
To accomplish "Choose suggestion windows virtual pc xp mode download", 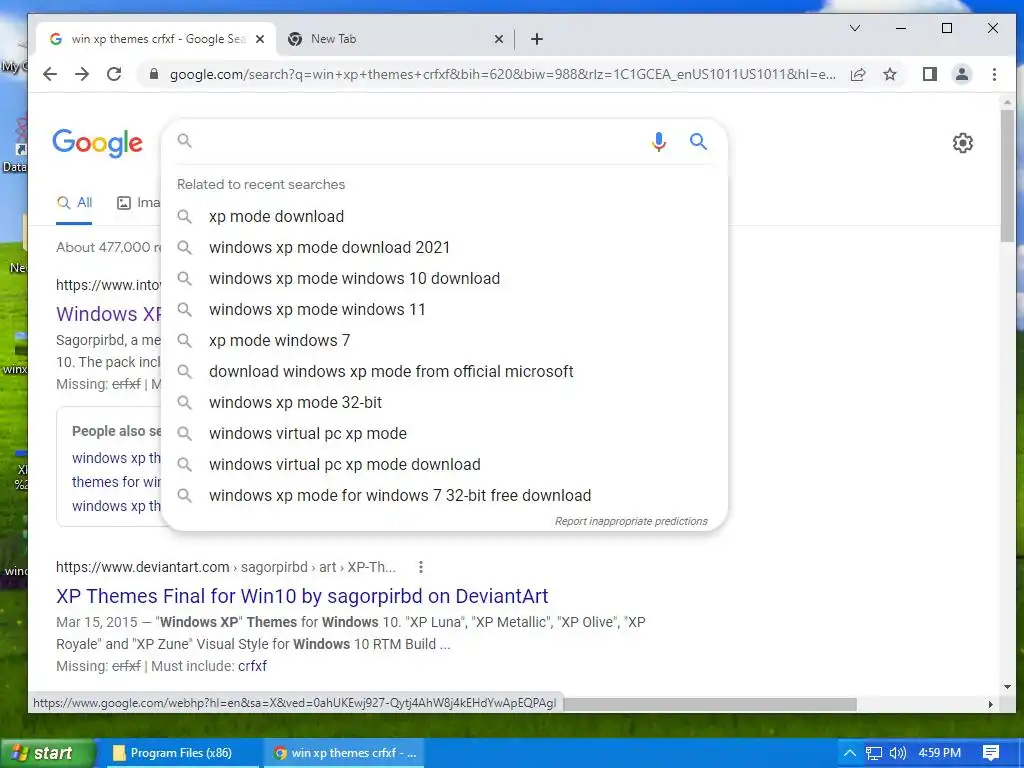I will click(444, 464).
